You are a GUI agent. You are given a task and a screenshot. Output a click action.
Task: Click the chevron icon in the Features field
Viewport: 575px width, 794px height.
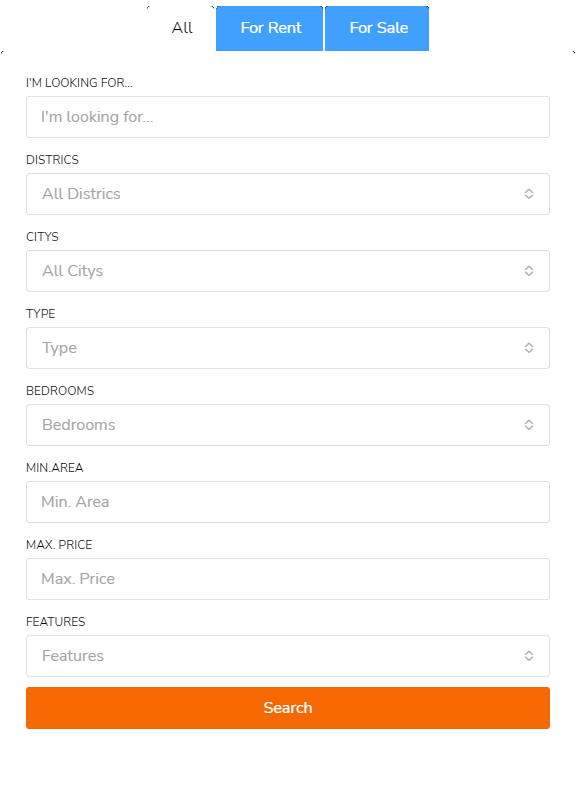coord(529,656)
